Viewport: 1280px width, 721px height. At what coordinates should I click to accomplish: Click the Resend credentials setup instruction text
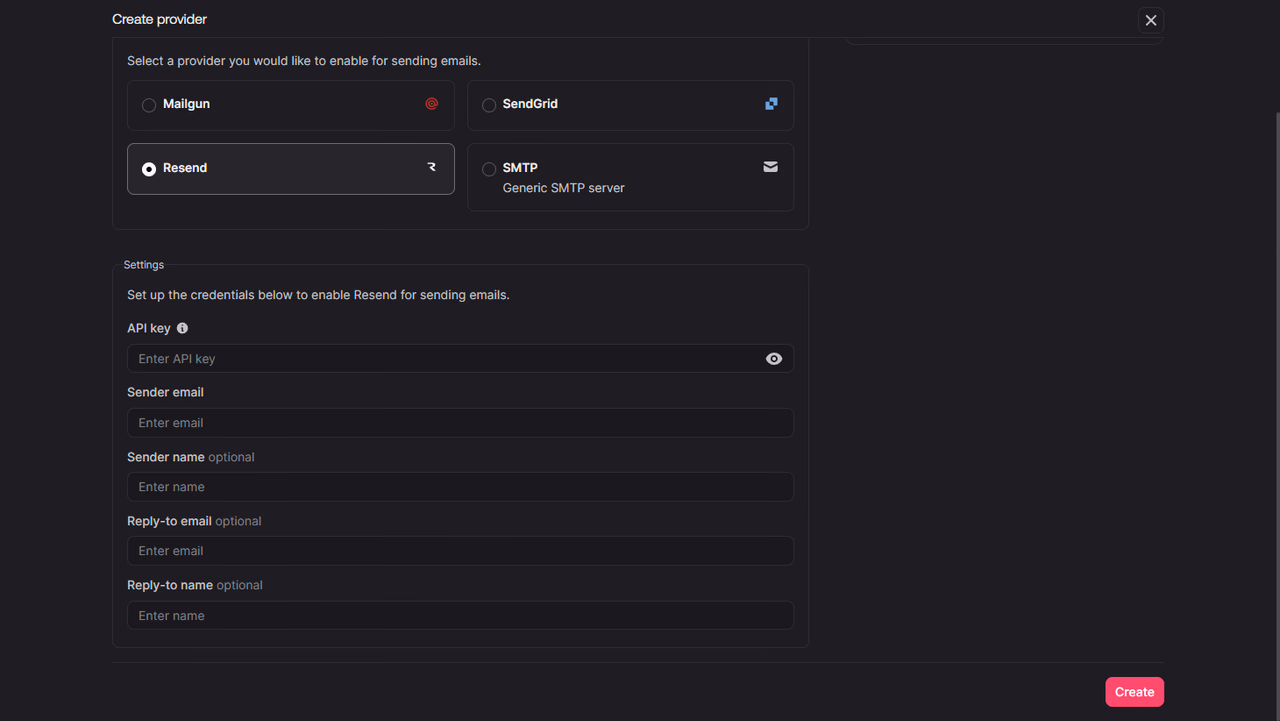[x=318, y=295]
